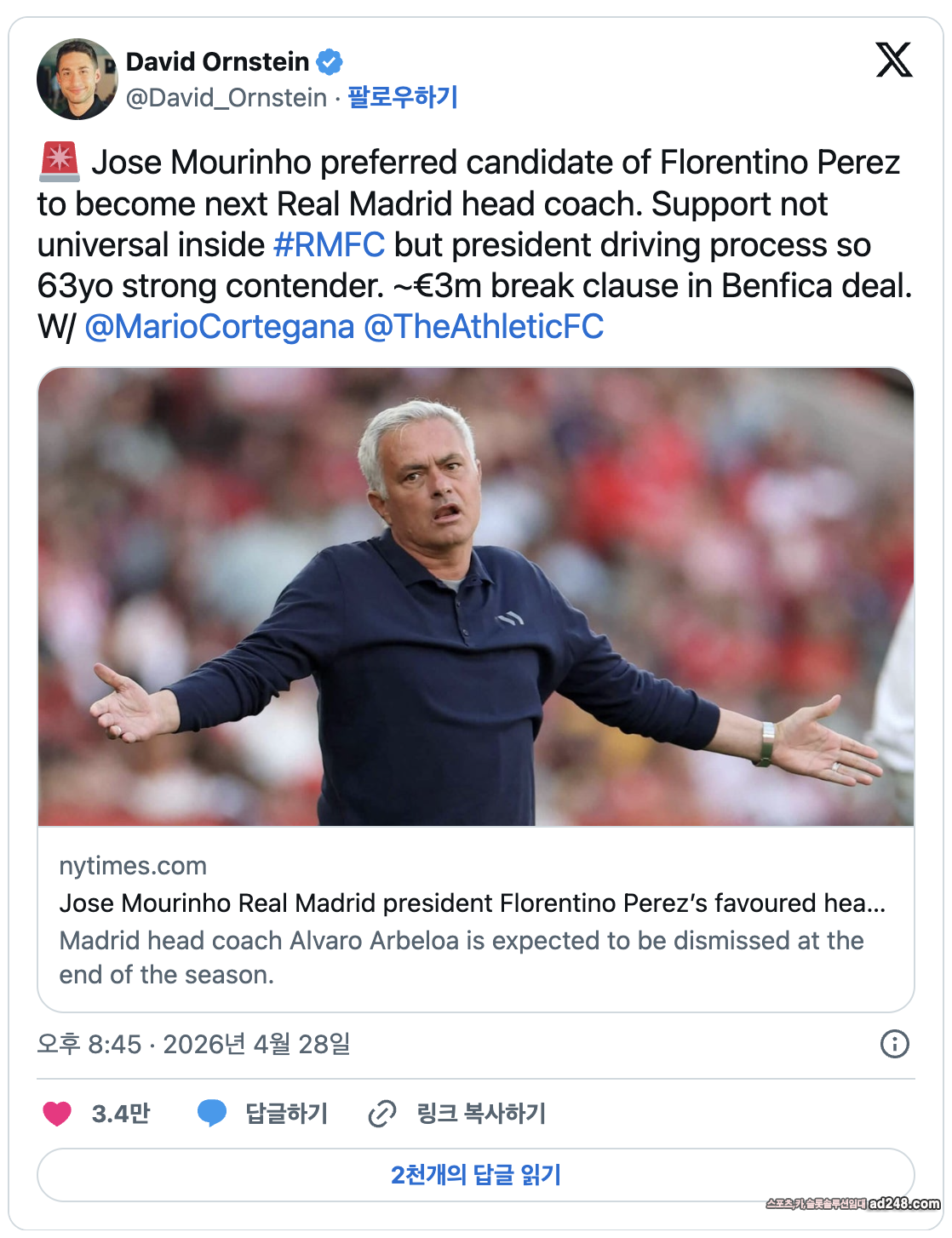Follow David Ornstein via 팔로우하기 link

coord(403,97)
